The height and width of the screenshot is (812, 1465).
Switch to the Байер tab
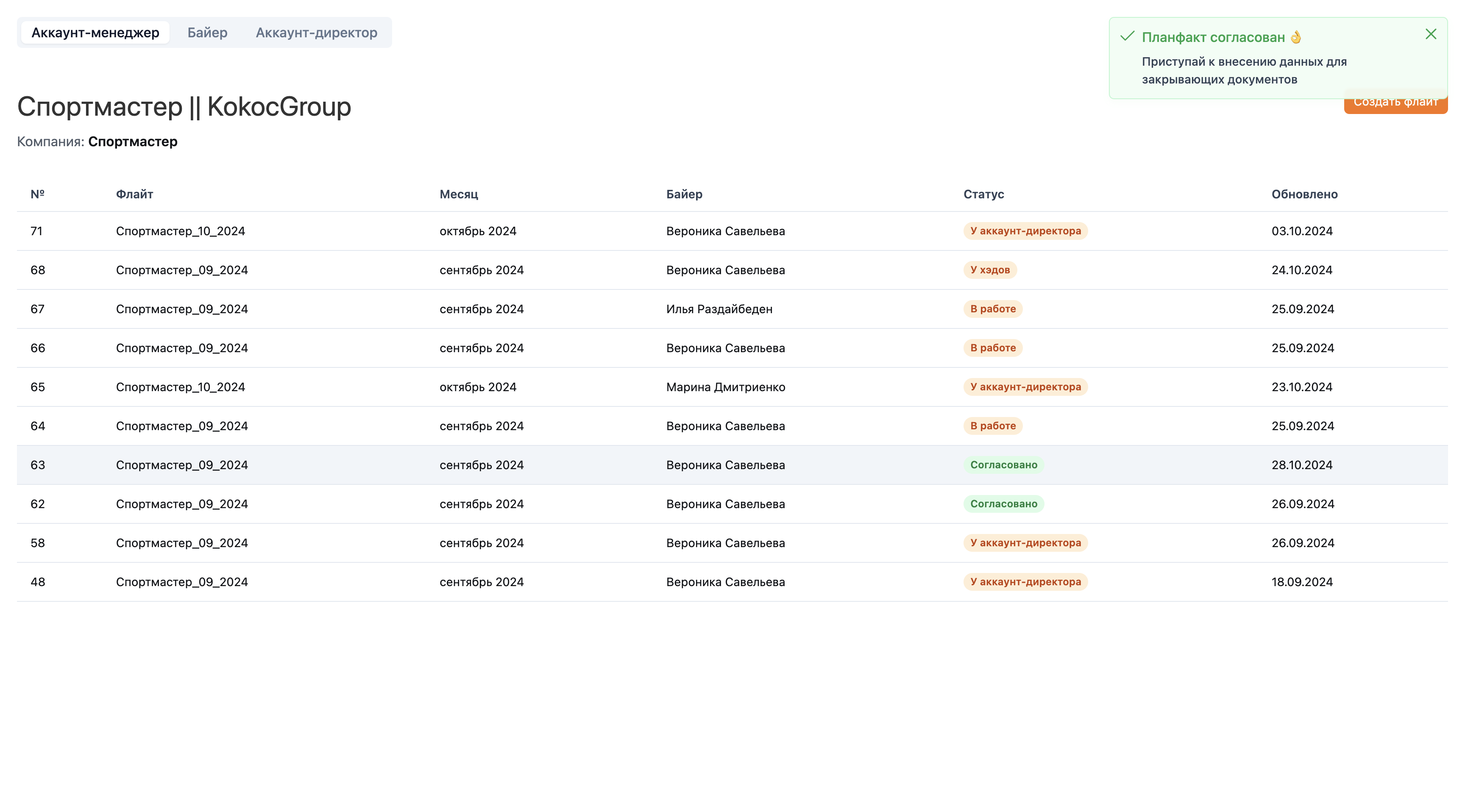pos(208,32)
